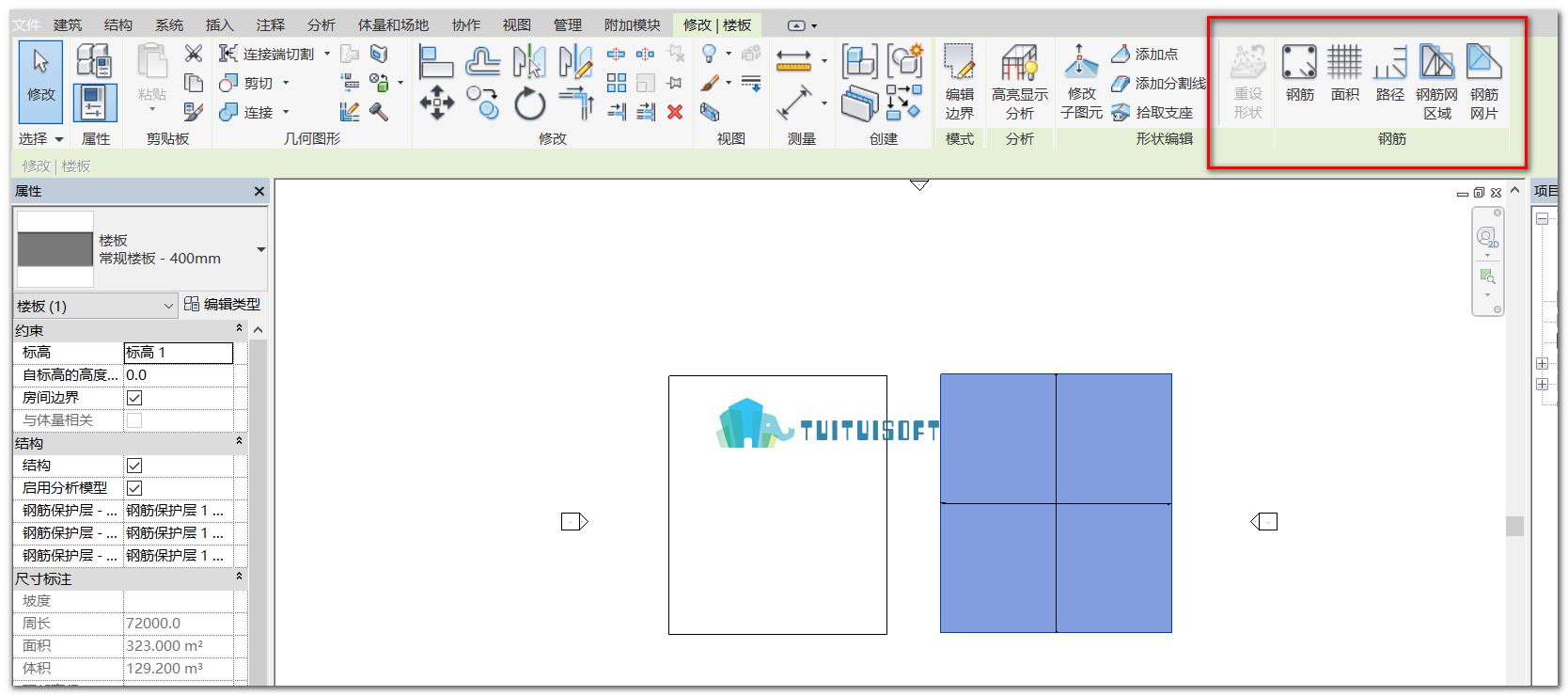Click the 标高 value field showing 标高 1
The image size is (1568, 696).
[x=179, y=353]
